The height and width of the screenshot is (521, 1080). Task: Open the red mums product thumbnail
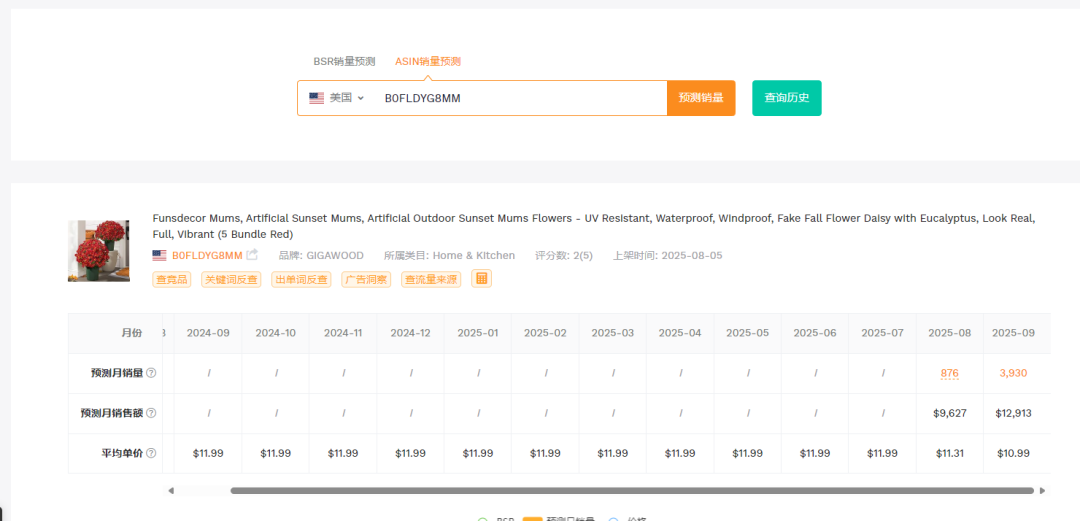98,251
